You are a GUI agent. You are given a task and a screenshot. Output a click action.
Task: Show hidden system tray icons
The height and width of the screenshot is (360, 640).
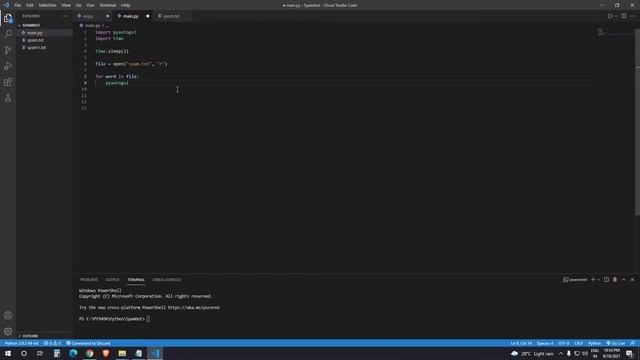(561, 353)
